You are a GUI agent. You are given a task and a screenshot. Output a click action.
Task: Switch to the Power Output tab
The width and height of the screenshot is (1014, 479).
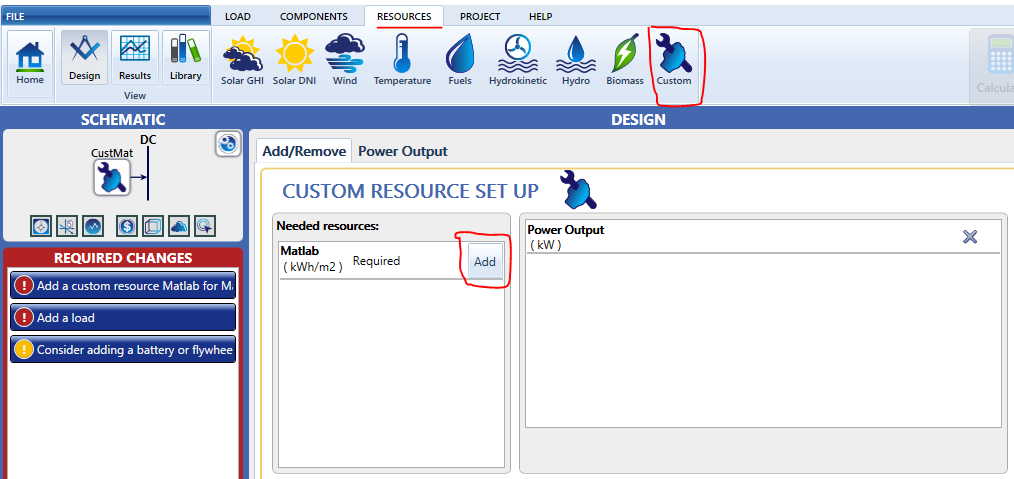tap(402, 151)
